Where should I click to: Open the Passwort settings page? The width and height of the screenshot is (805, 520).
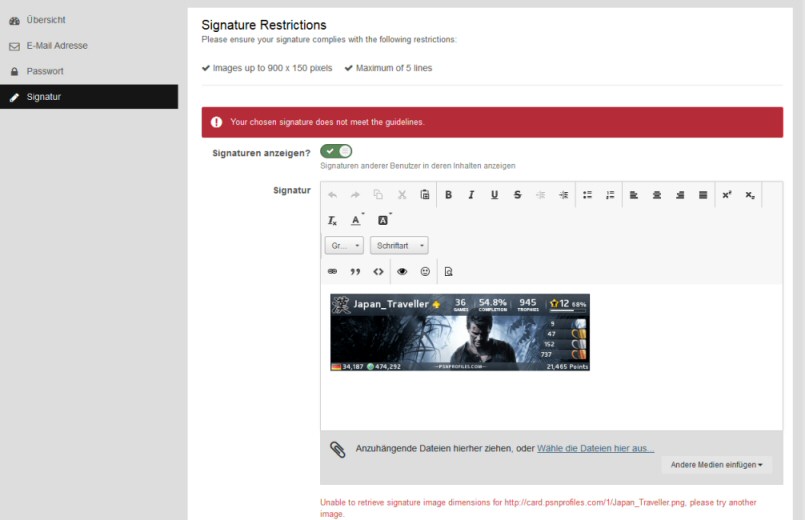[x=45, y=71]
